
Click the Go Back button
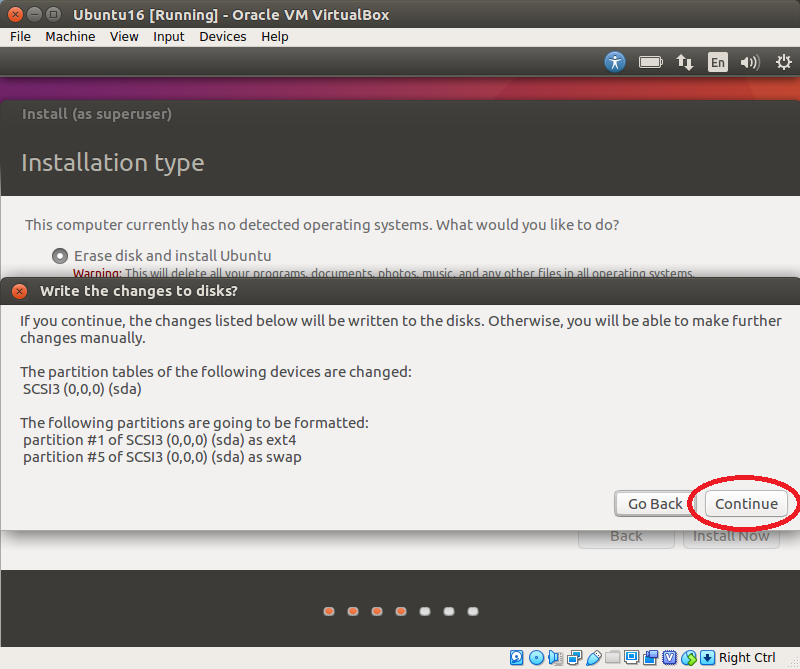click(655, 504)
